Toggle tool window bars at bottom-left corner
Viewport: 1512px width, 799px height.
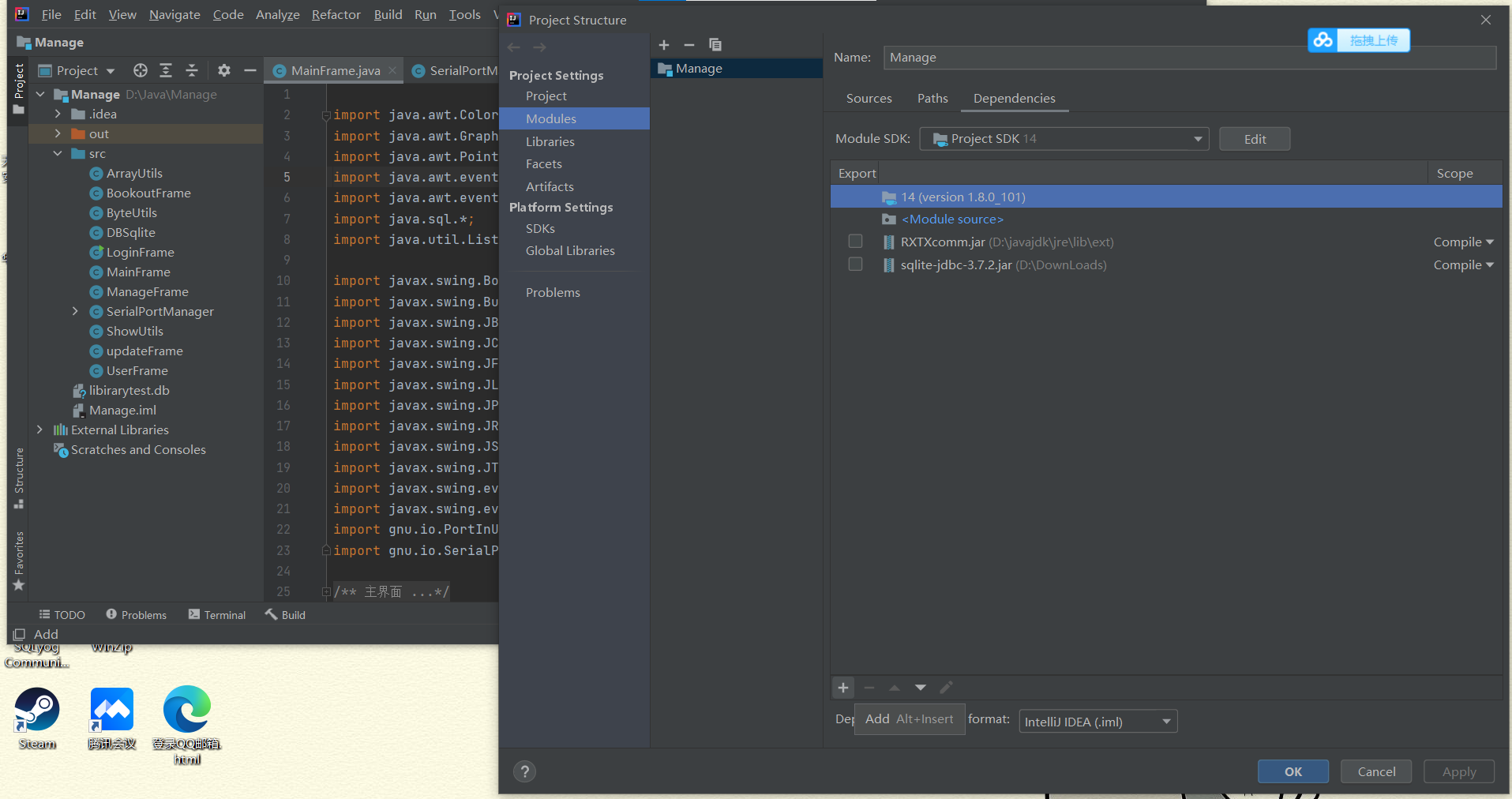pyautogui.click(x=20, y=634)
